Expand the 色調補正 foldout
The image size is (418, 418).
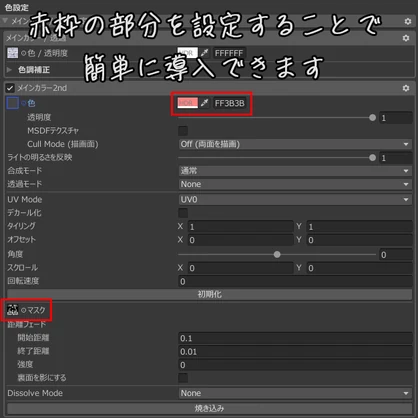[10, 70]
